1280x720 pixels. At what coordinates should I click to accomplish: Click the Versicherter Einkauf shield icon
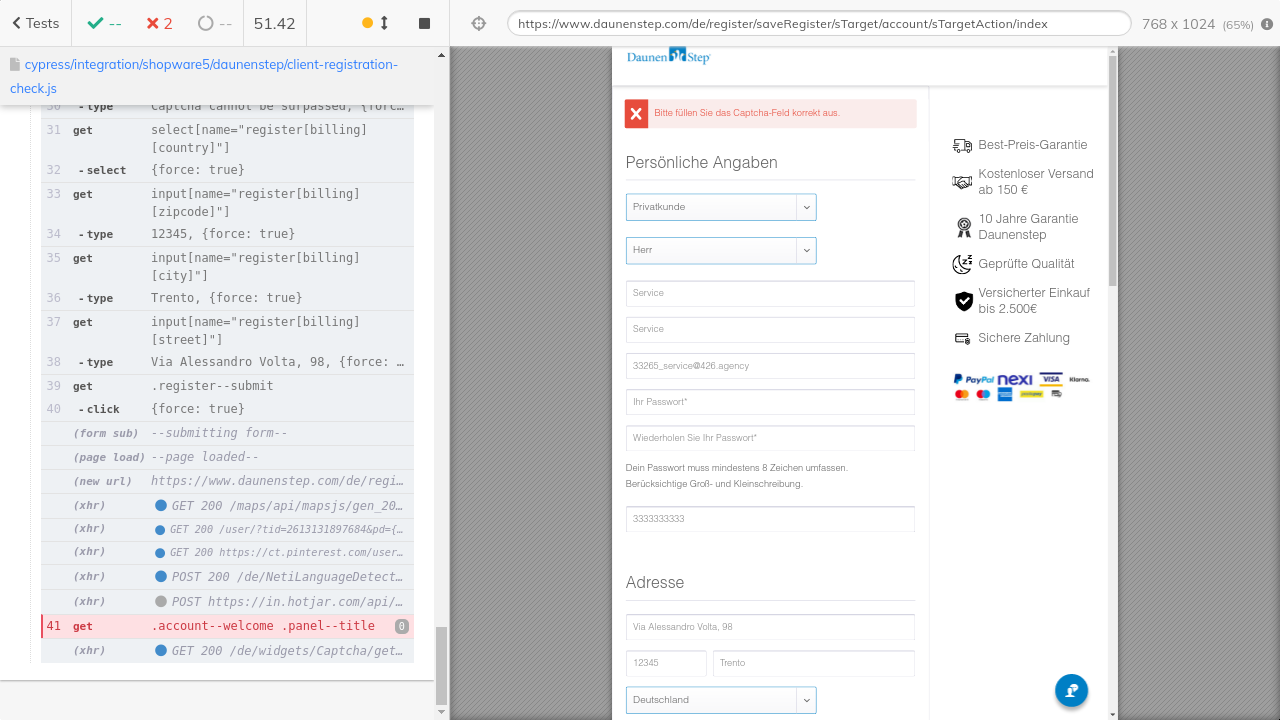[x=963, y=301]
